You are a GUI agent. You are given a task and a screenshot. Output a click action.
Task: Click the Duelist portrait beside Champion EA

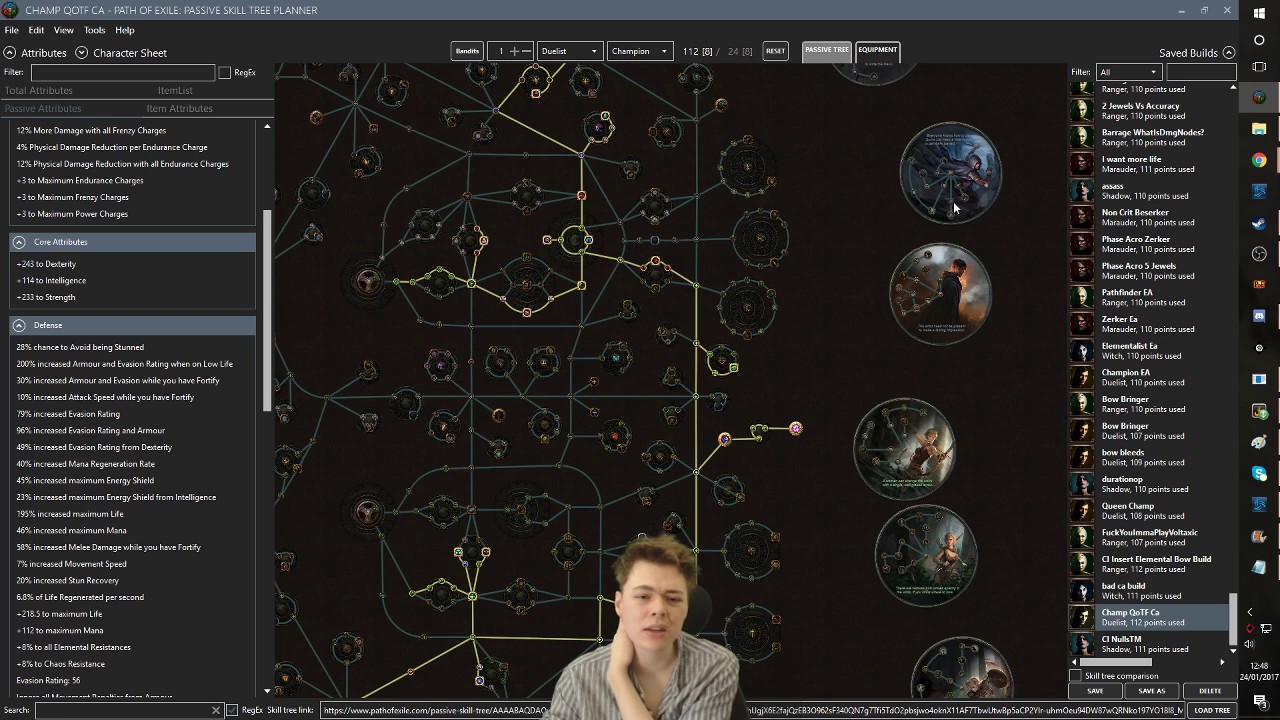[1082, 377]
